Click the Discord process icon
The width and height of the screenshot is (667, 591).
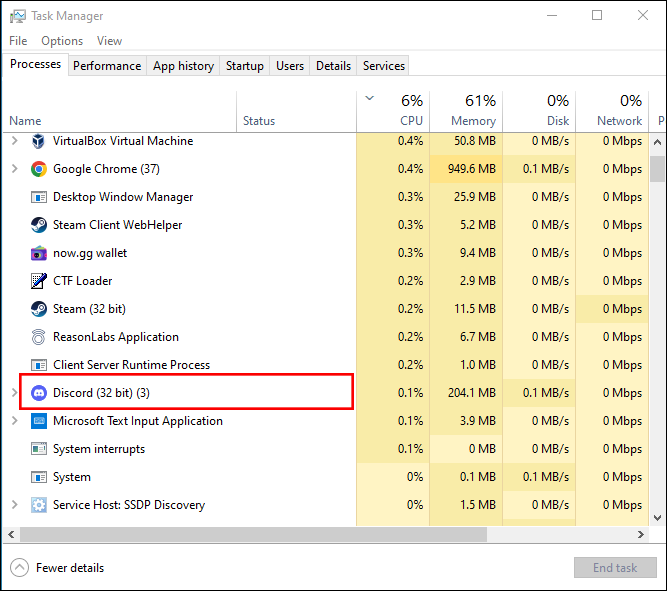click(x=39, y=393)
